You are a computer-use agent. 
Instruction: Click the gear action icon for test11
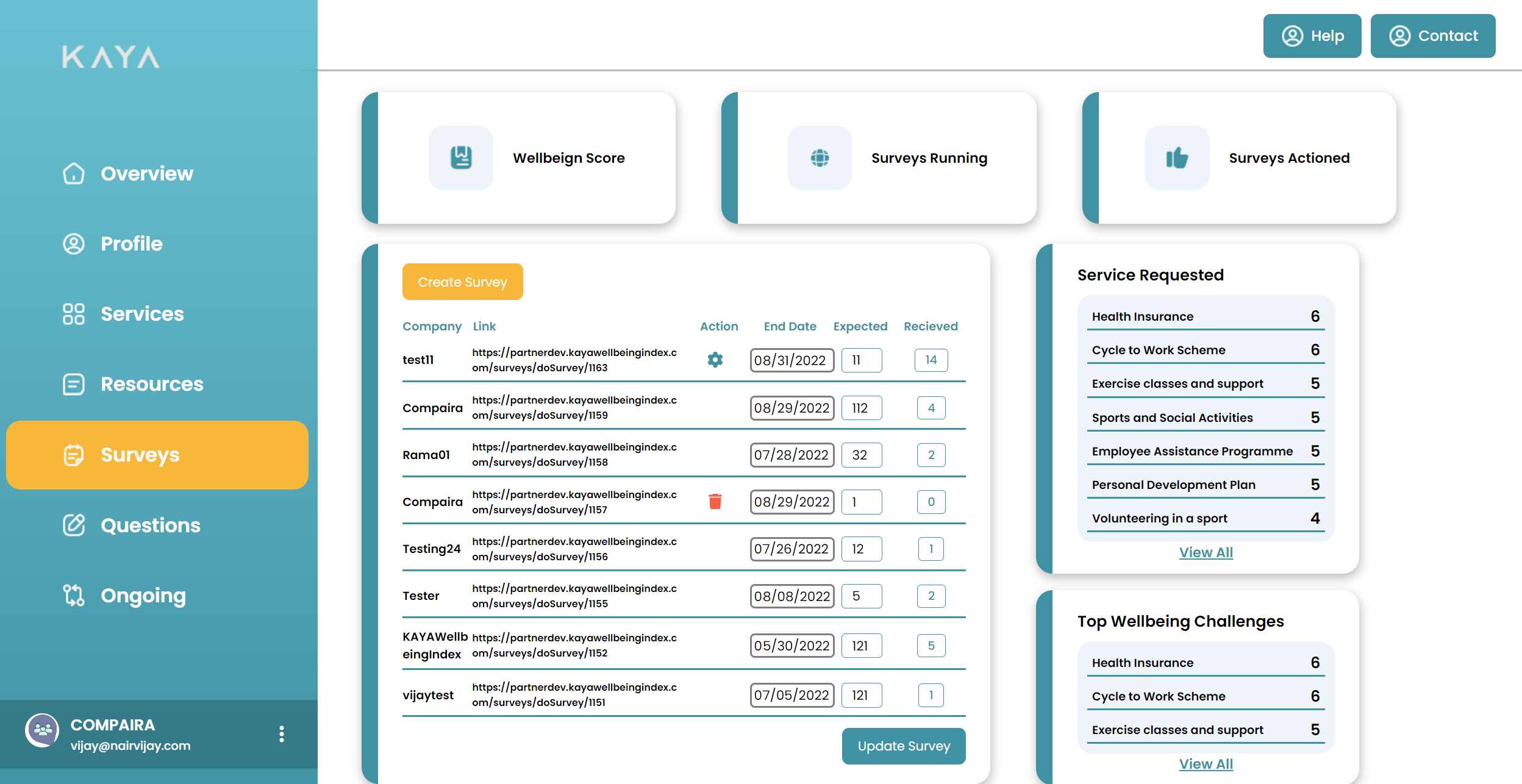(715, 360)
